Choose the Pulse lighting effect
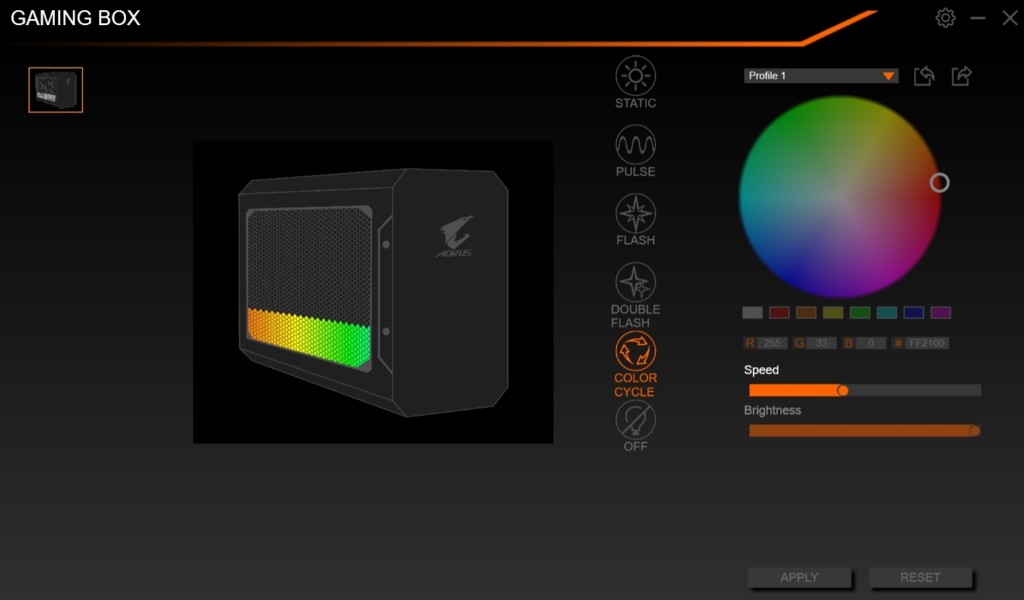Image resolution: width=1024 pixels, height=600 pixels. pos(635,144)
